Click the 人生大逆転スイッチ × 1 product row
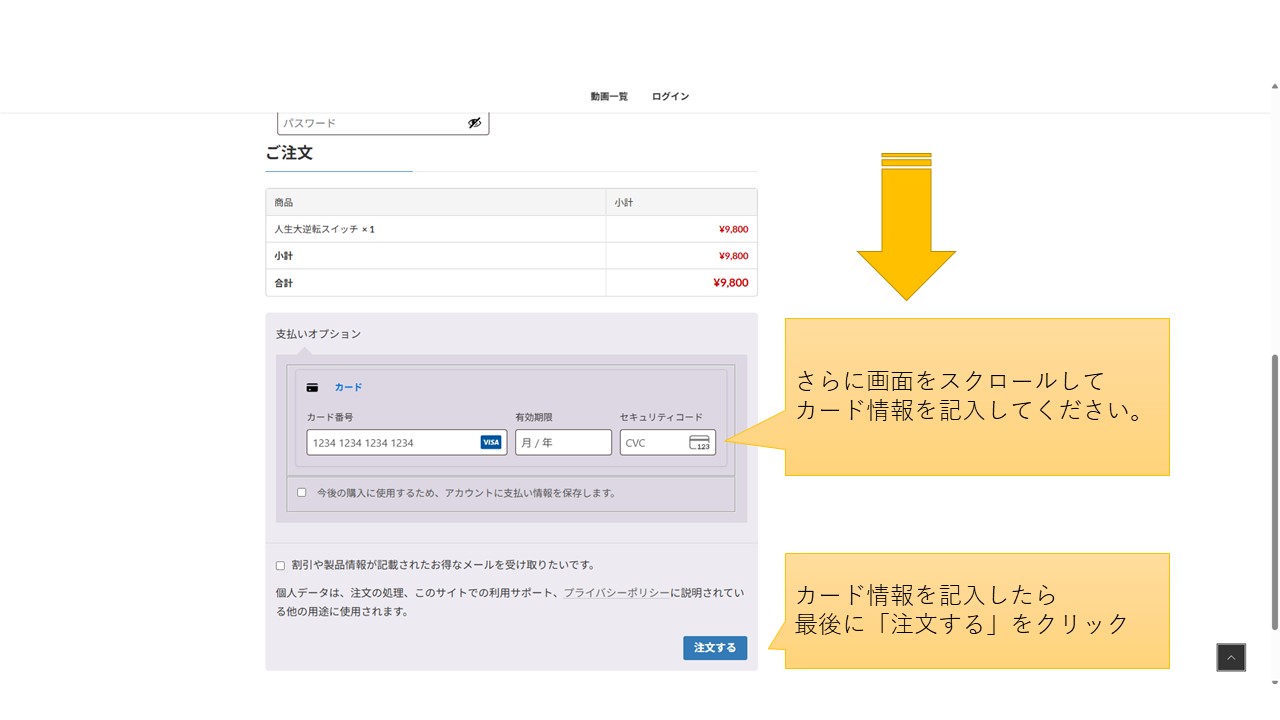 click(511, 229)
